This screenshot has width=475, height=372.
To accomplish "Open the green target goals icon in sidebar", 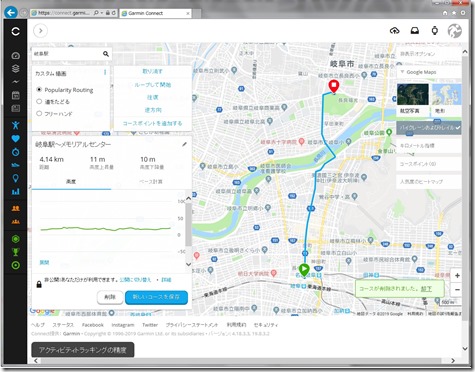I will point(16,265).
